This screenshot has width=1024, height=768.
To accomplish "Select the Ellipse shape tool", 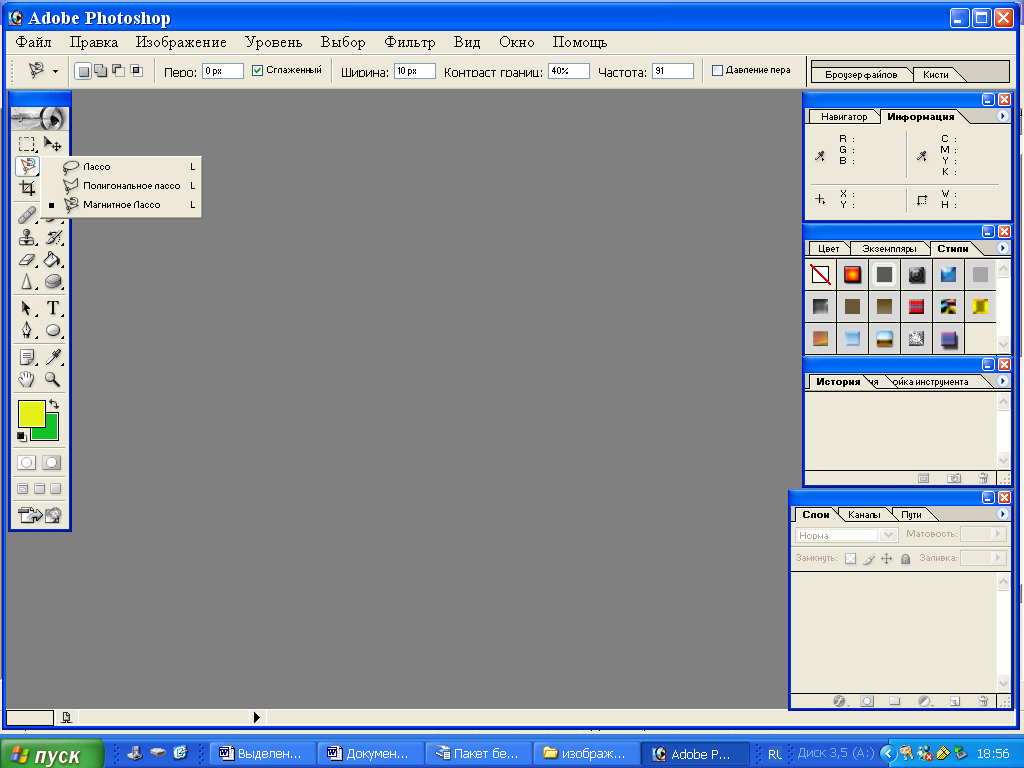I will coord(54,330).
